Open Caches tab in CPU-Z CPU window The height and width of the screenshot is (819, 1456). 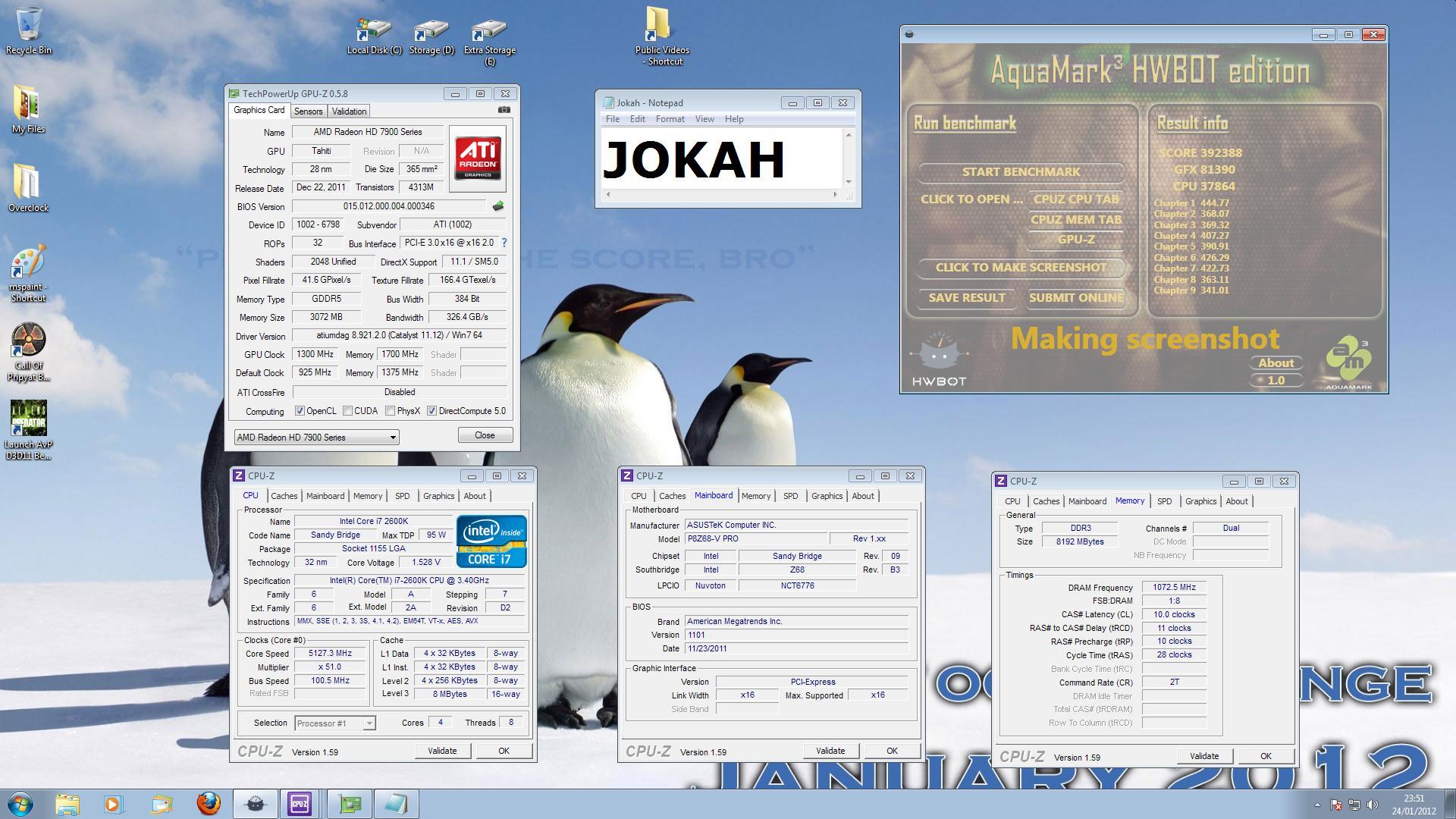pyautogui.click(x=284, y=496)
